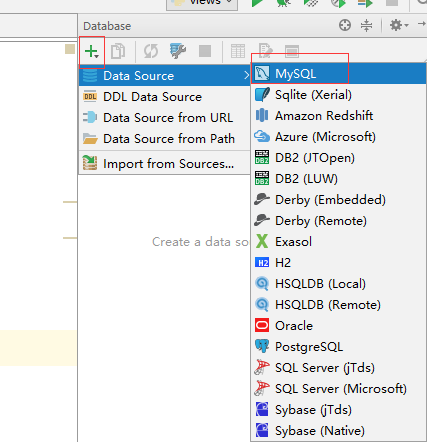Viewport: 427px width, 442px height.
Task: Open Data Source Properties wrench icon
Action: pos(178,51)
